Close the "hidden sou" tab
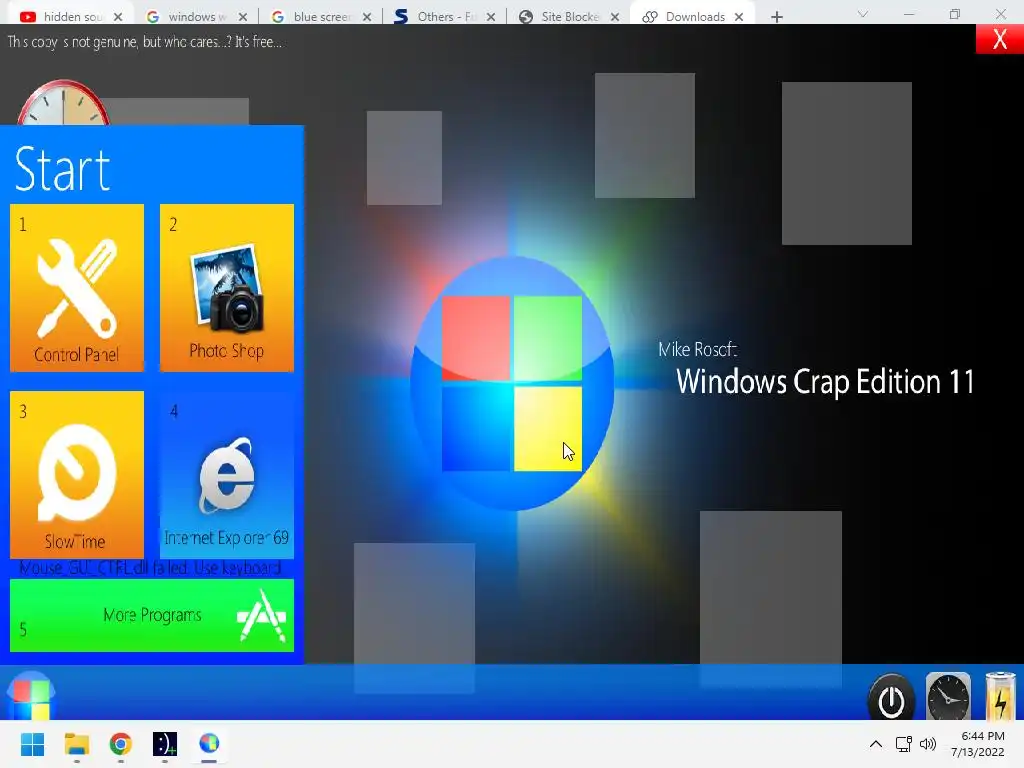The image size is (1024, 768). point(118,17)
